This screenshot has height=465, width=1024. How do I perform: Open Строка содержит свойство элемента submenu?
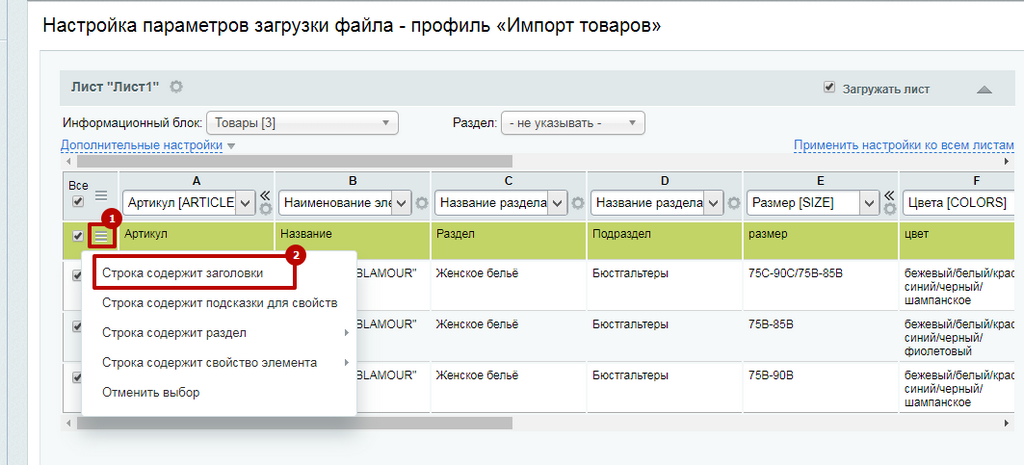pyautogui.click(x=219, y=362)
